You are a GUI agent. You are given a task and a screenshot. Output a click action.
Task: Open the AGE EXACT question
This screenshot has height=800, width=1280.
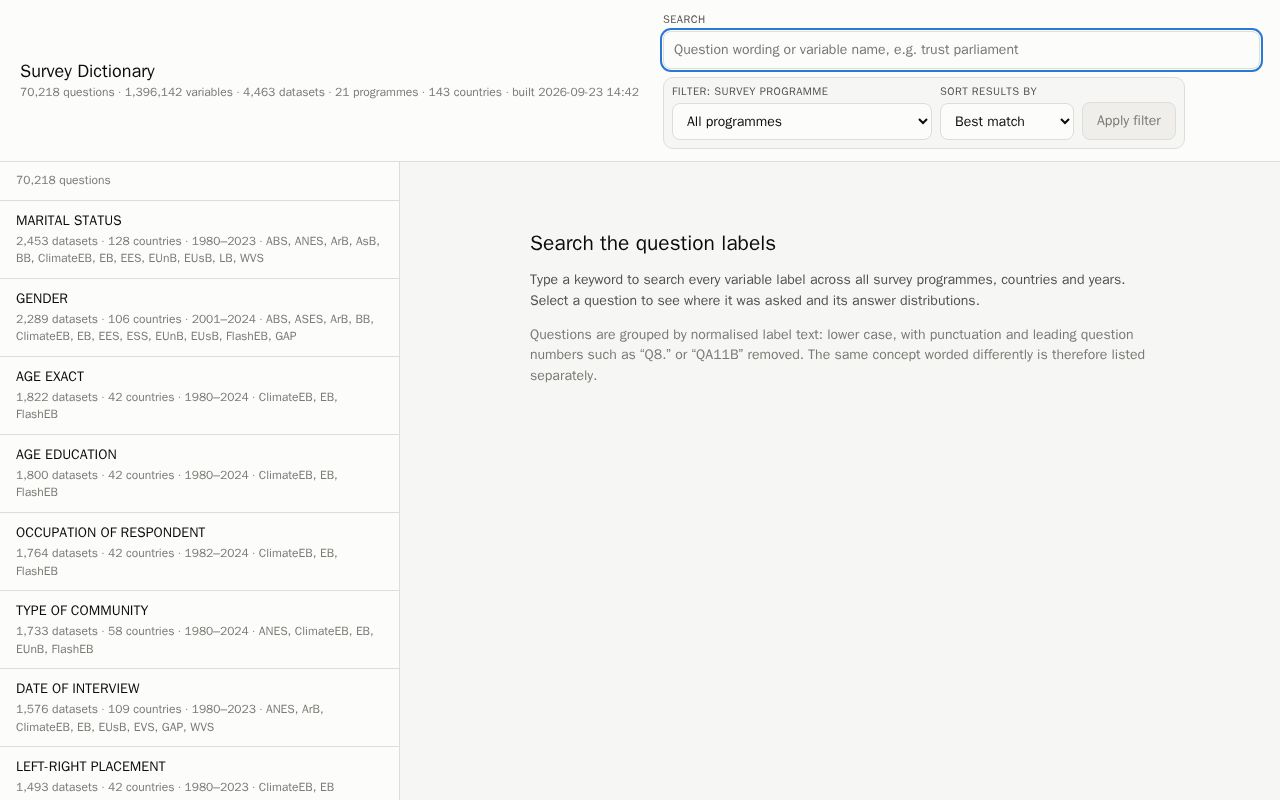(x=199, y=395)
